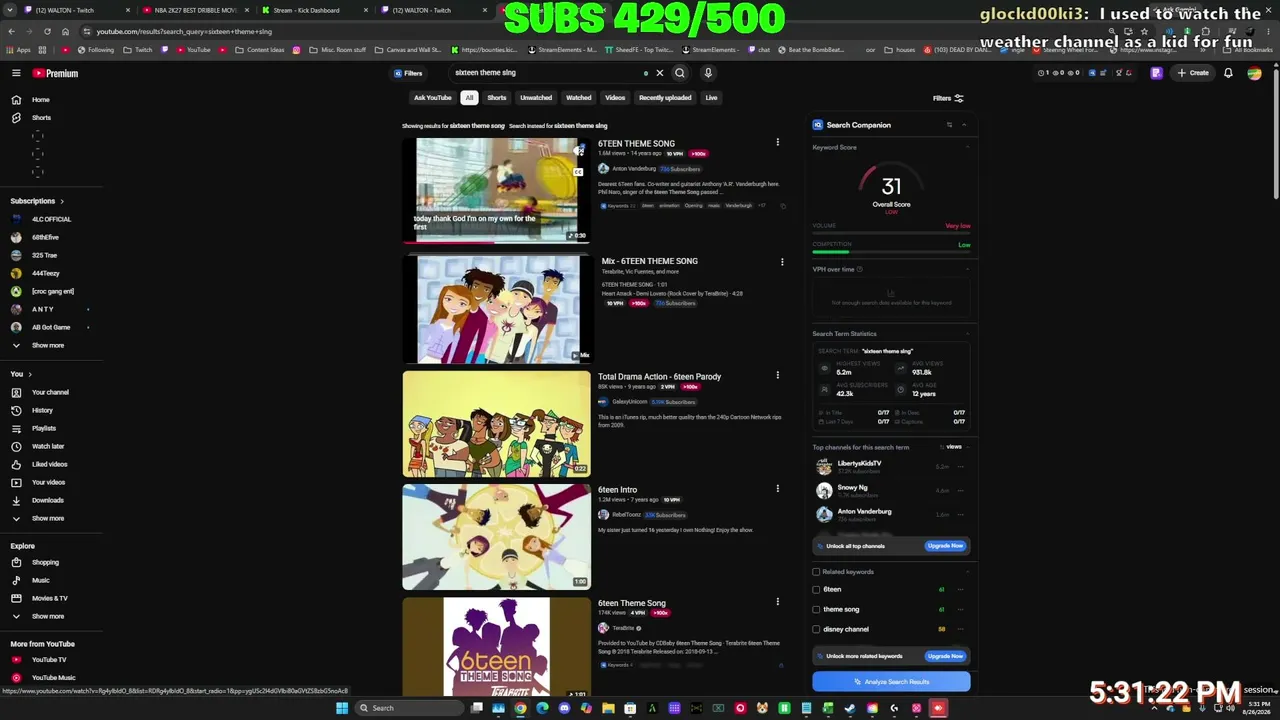Select the Recently uploaded filter chip
The height and width of the screenshot is (720, 1280).
(x=665, y=98)
